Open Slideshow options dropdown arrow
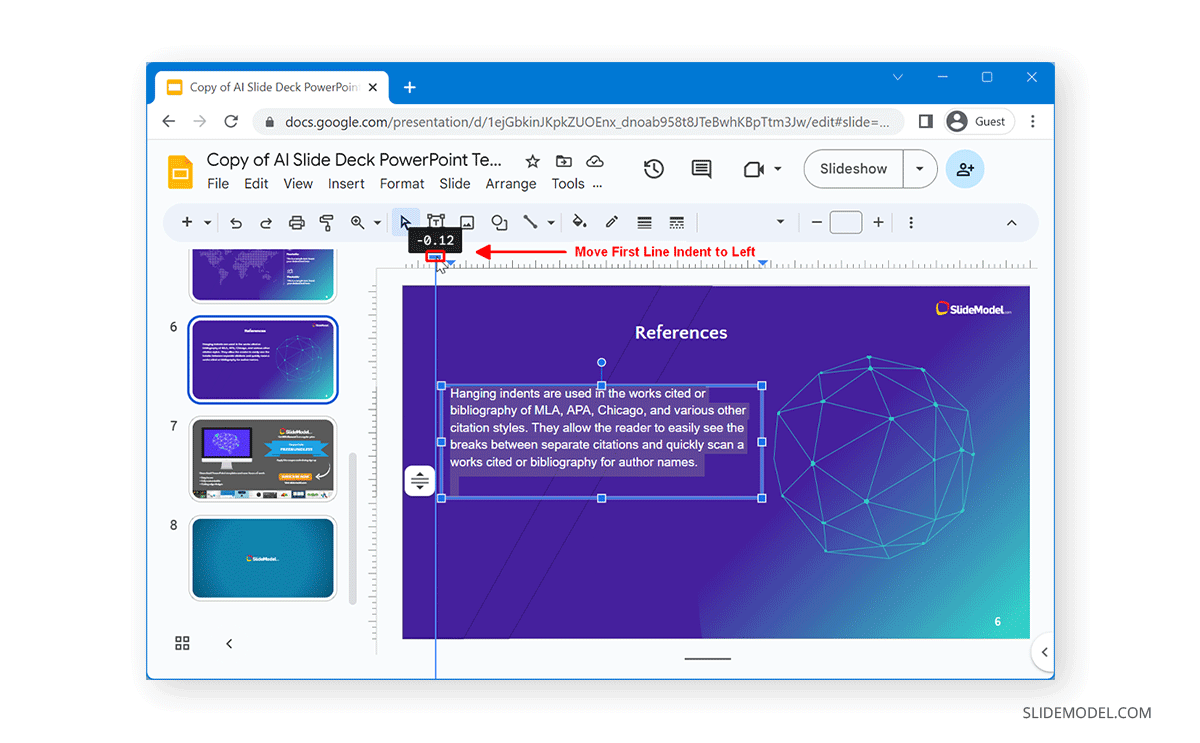The image size is (1200, 743). [x=920, y=169]
